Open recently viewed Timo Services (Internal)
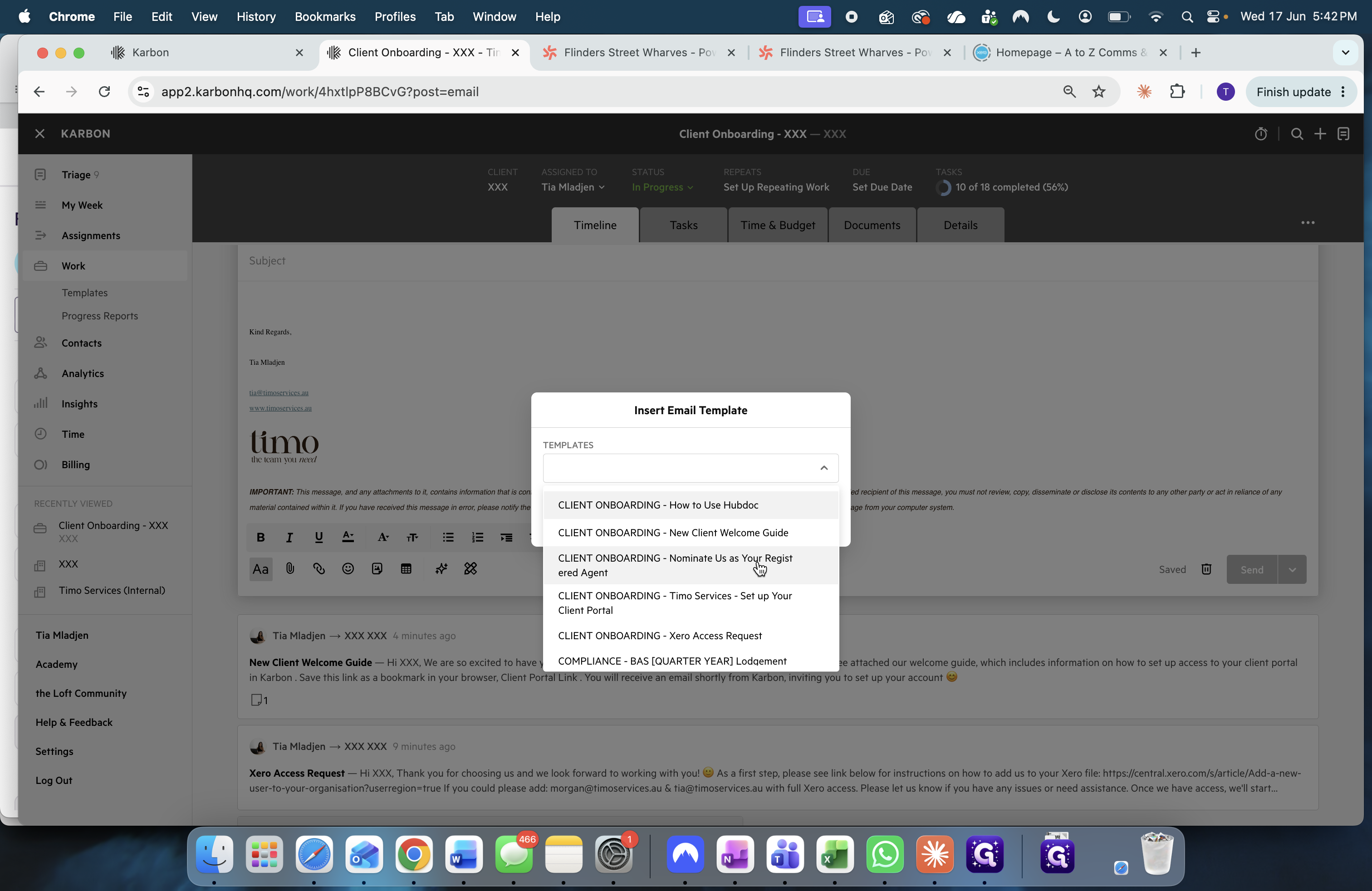Screen dimensions: 1372x891 point(112,590)
